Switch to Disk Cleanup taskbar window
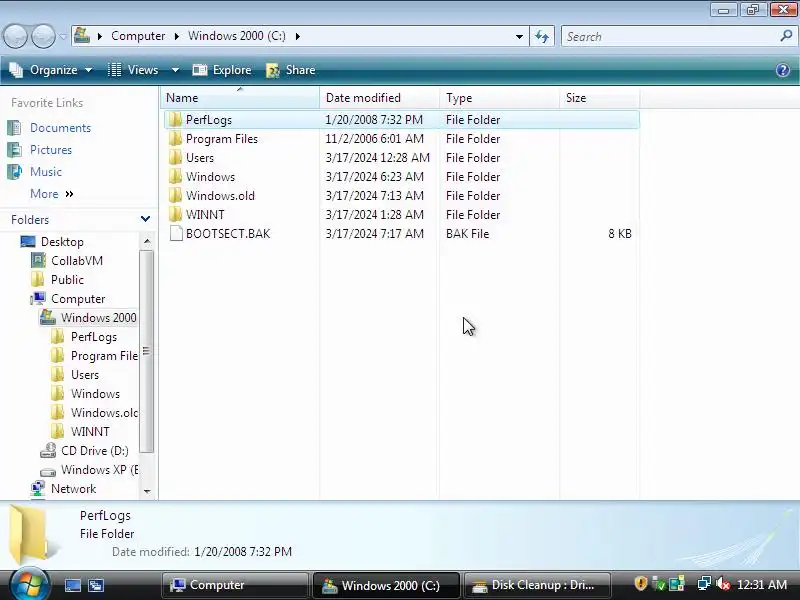This screenshot has height=600, width=800. pyautogui.click(x=537, y=585)
